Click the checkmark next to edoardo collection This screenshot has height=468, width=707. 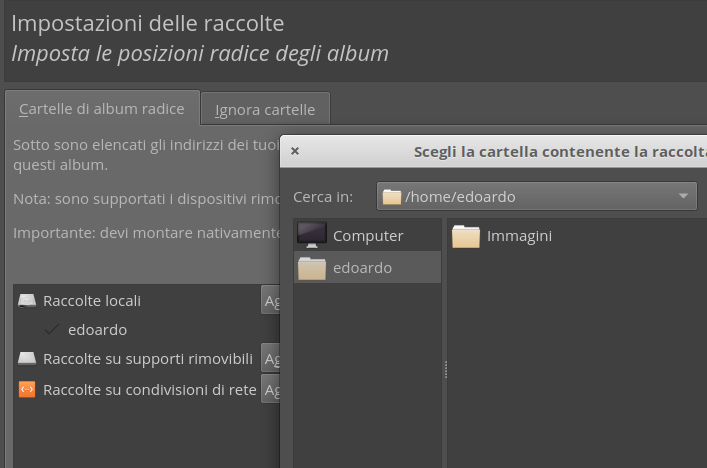52,330
